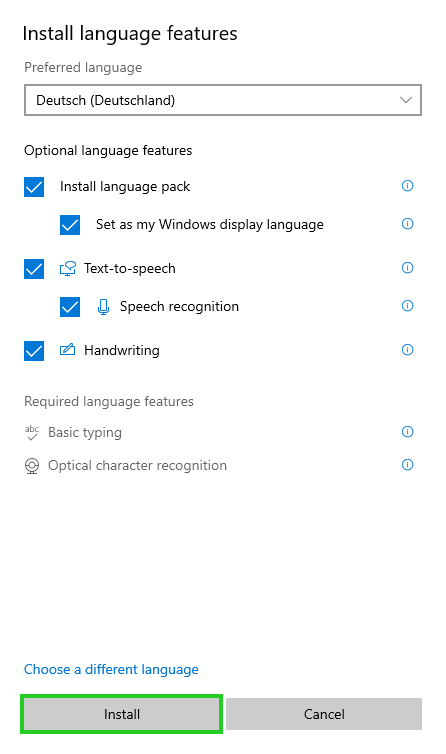Click the Text-to-speech monitor icon

[x=68, y=268]
